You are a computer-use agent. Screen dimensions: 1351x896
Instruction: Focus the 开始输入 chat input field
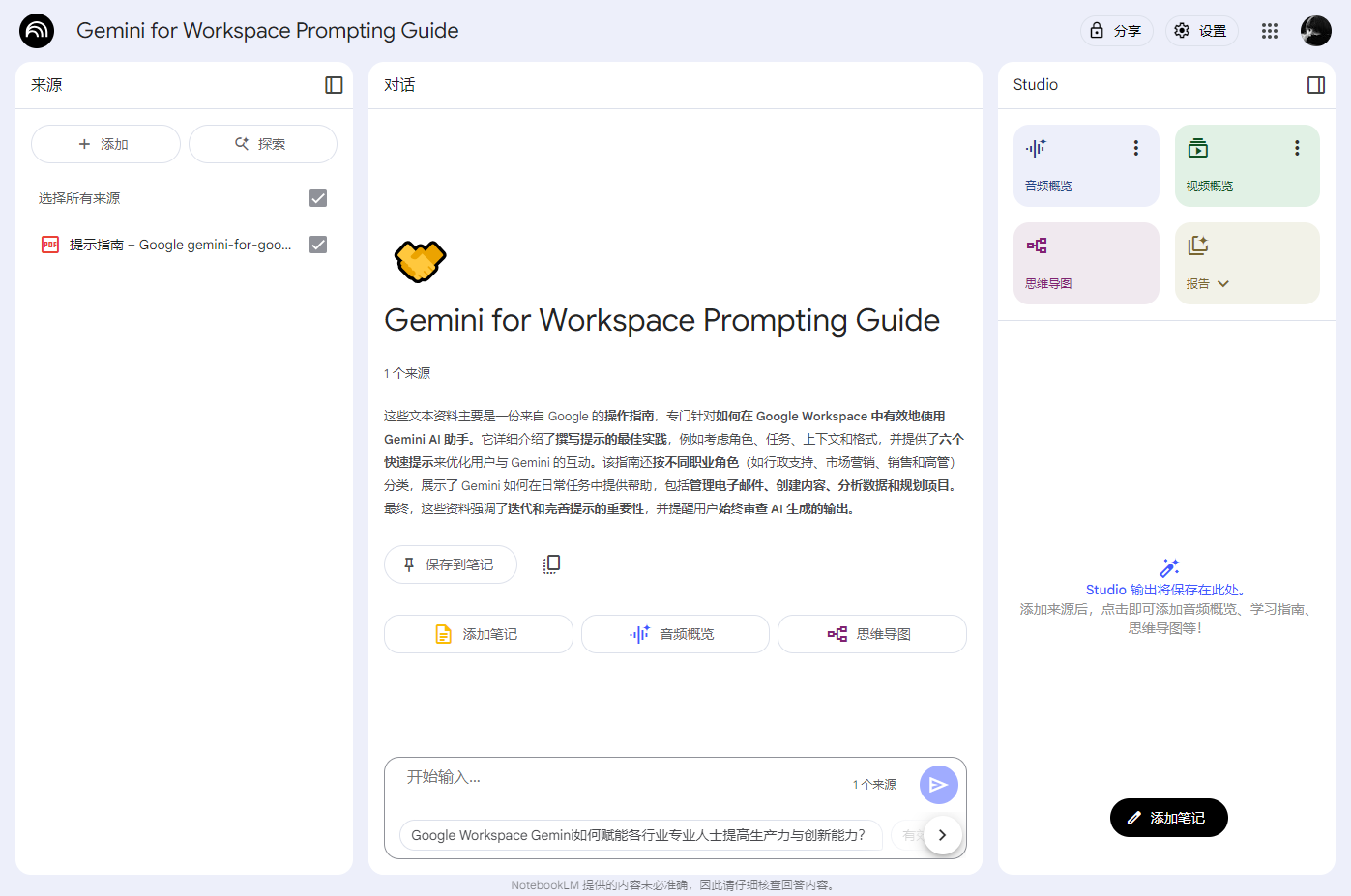(619, 778)
